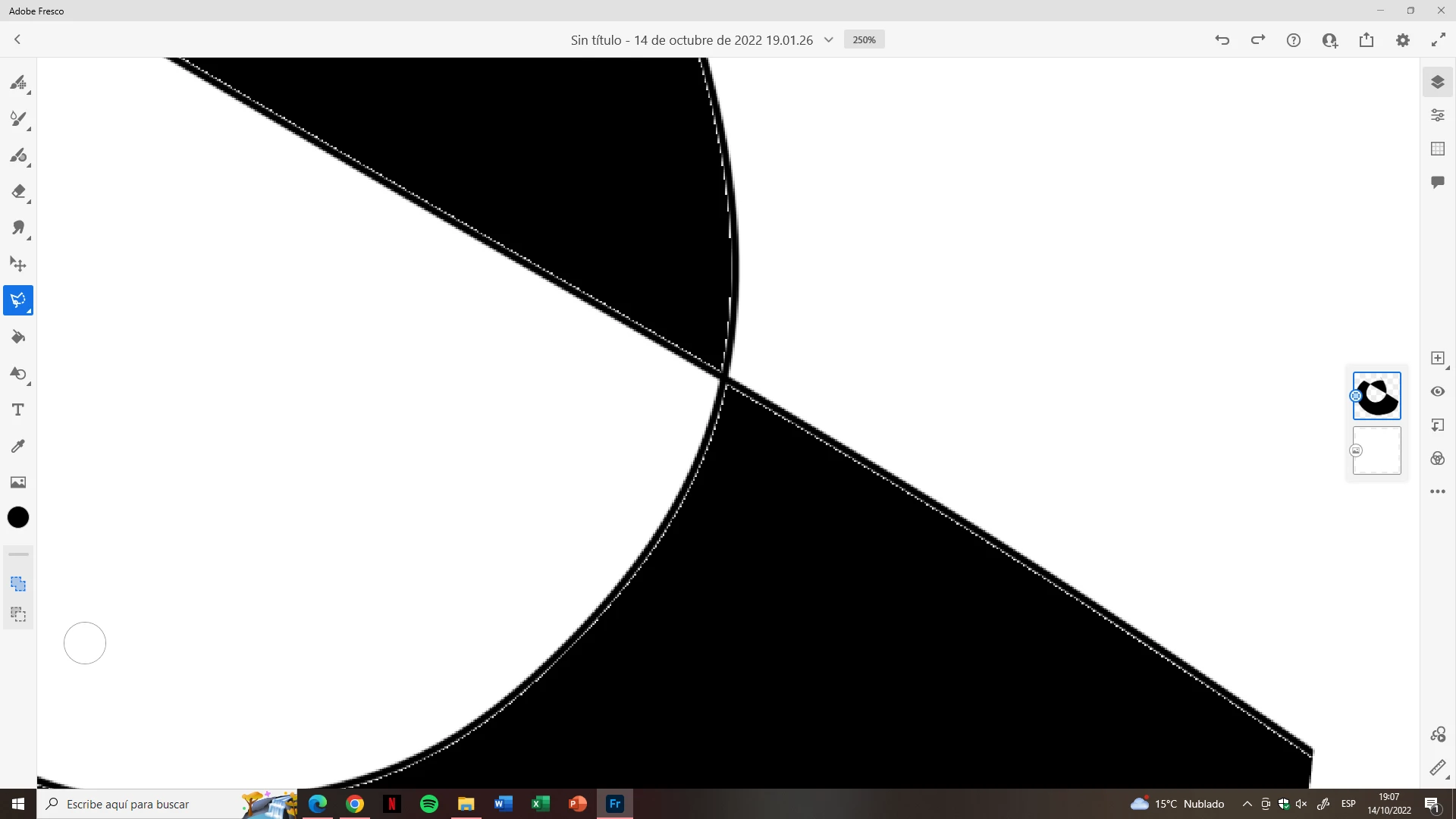Open the 250% zoom level menu

click(864, 40)
